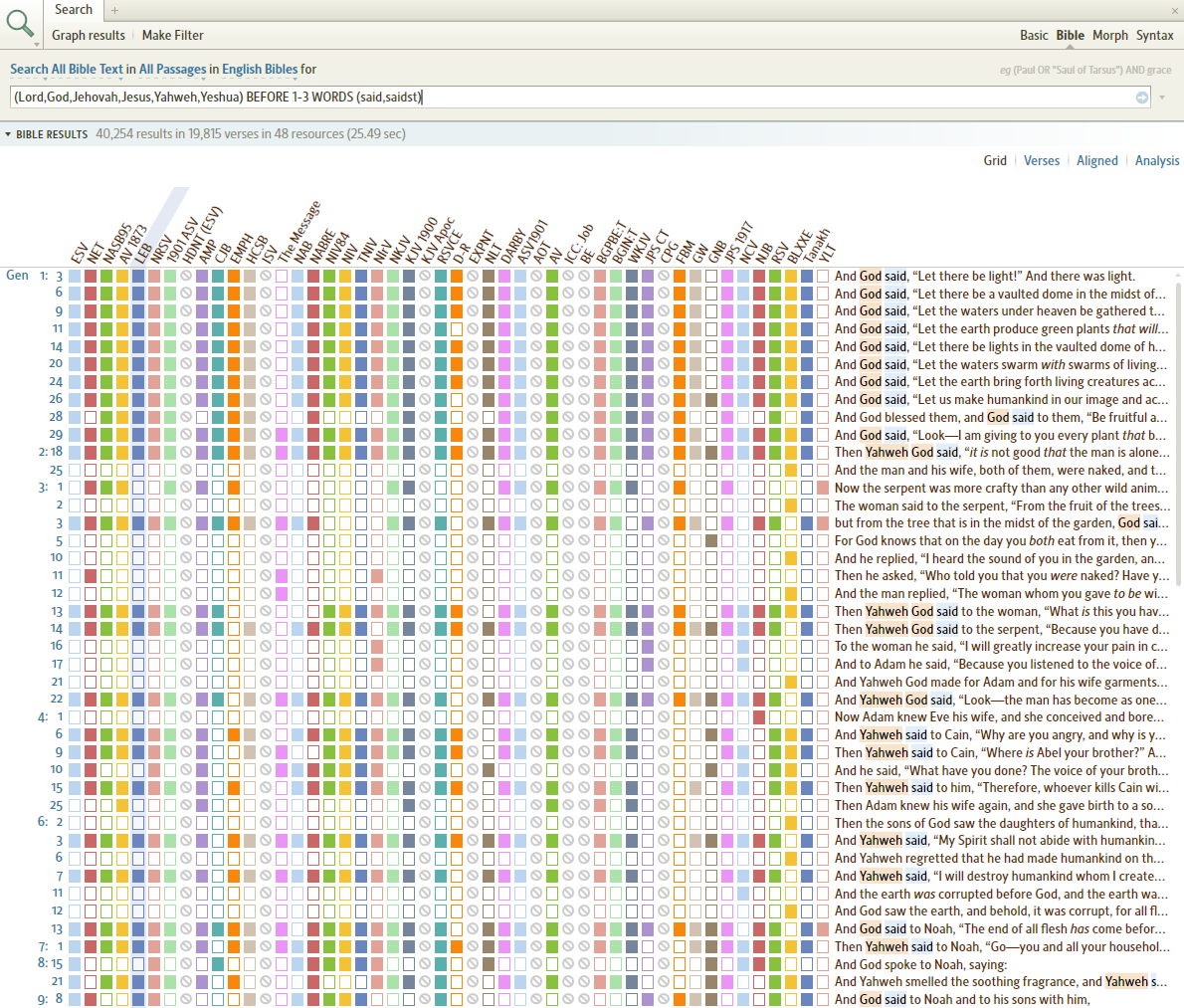The height and width of the screenshot is (1008, 1184).
Task: Open verse 'And God spoke to Noah, saying:'
Action: click(x=920, y=964)
